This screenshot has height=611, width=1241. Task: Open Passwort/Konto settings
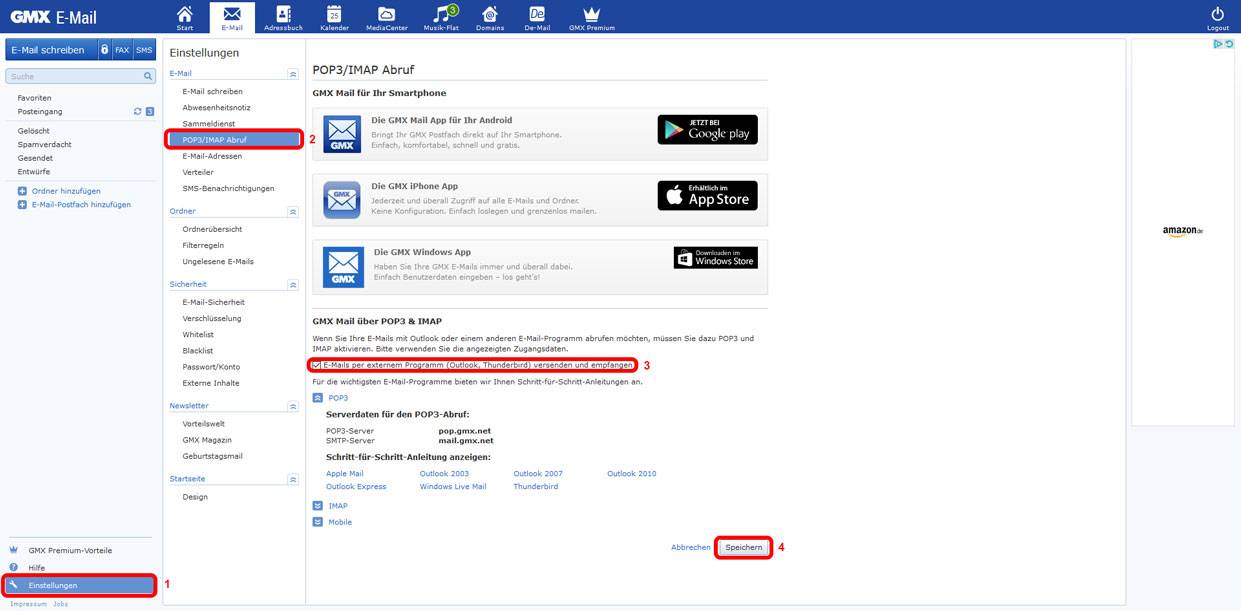211,367
